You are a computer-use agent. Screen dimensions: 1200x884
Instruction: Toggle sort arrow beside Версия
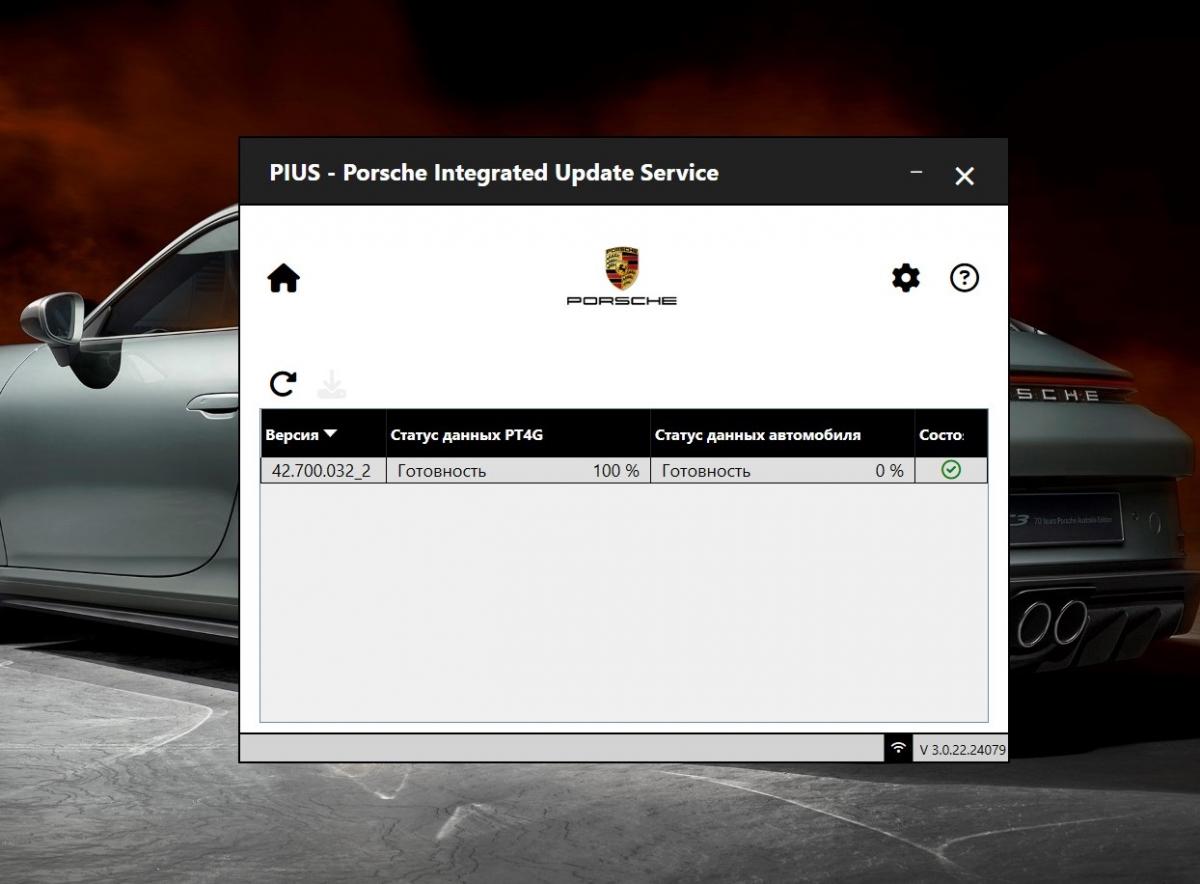click(x=331, y=434)
